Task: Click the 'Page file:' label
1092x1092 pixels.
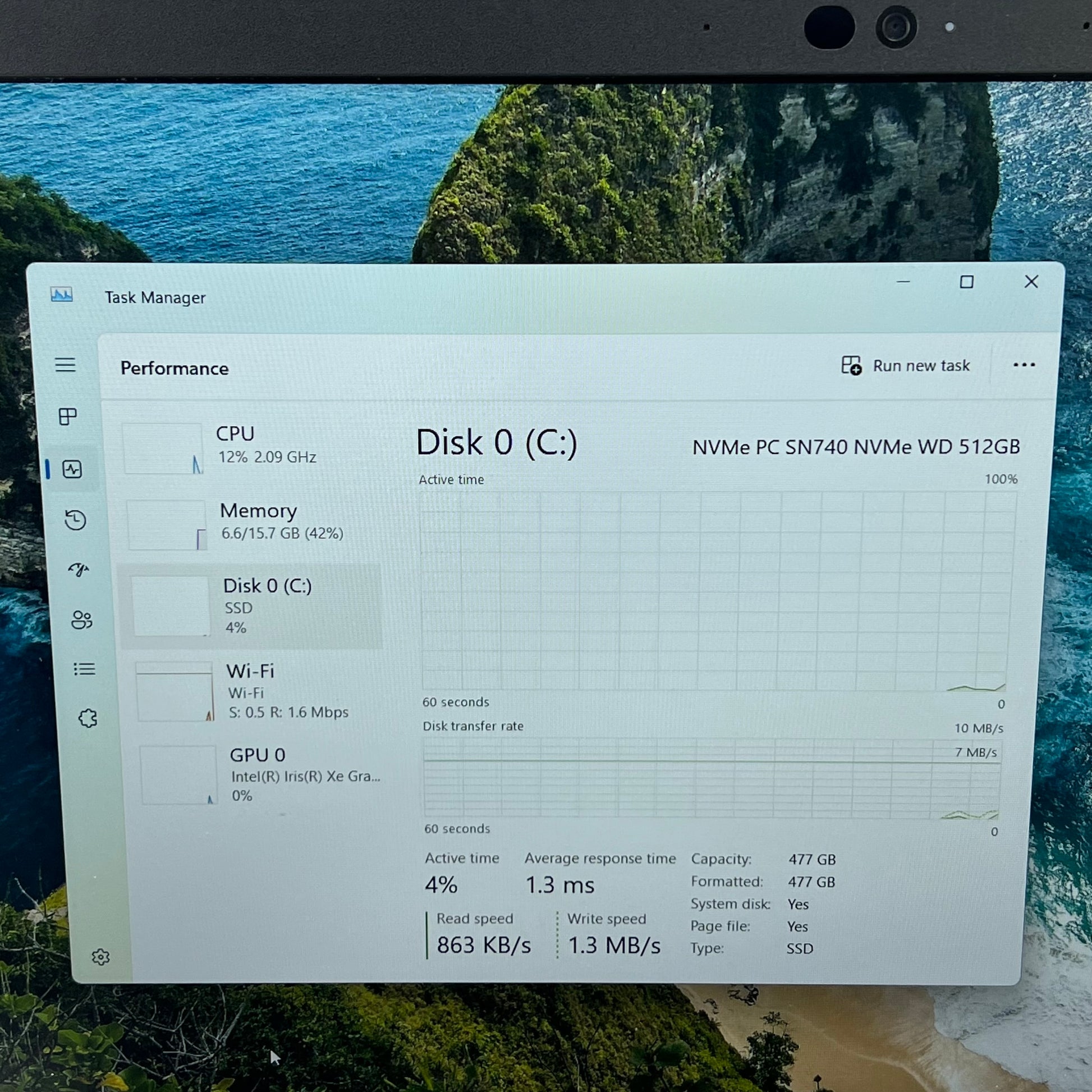Action: 720,926
